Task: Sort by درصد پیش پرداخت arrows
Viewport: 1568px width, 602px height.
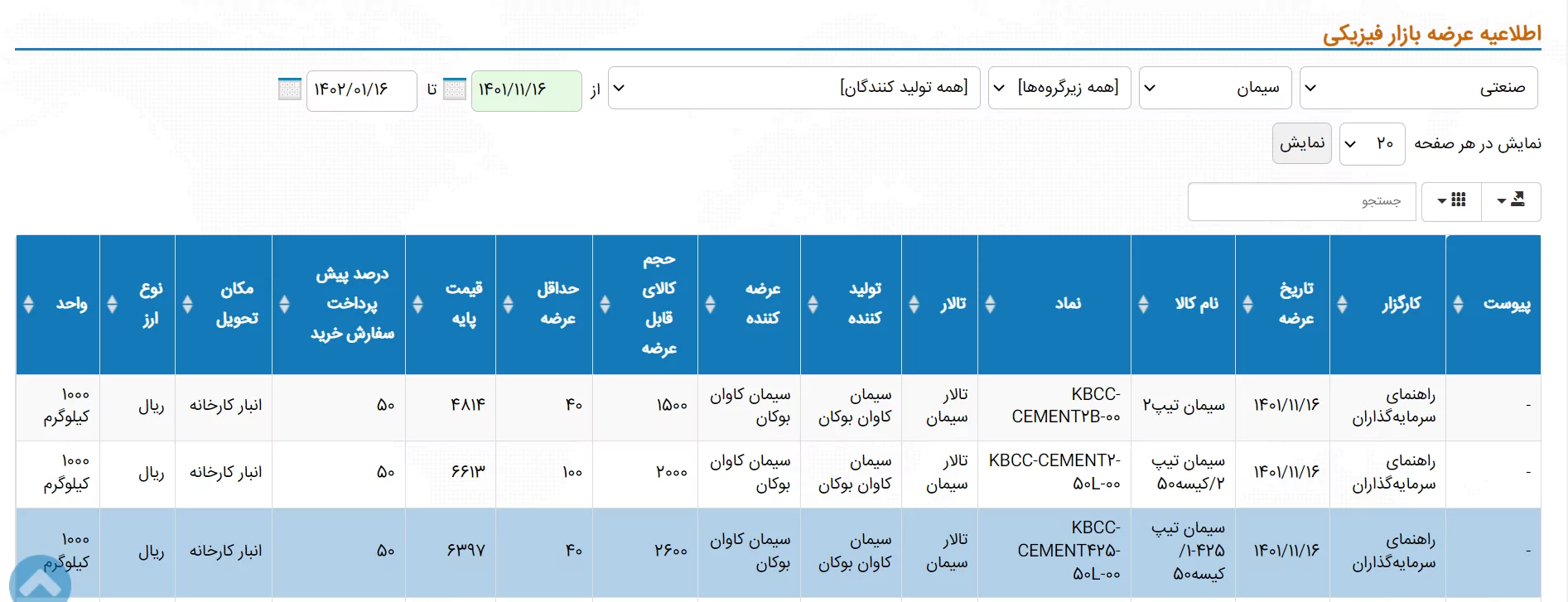Action: (284, 304)
